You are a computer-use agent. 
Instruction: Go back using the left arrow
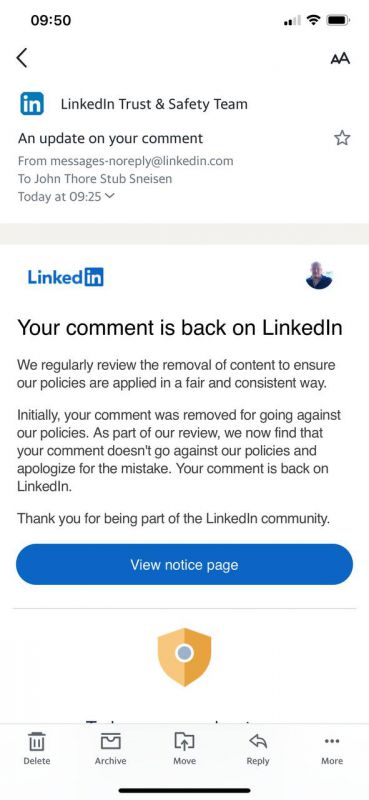[21, 58]
